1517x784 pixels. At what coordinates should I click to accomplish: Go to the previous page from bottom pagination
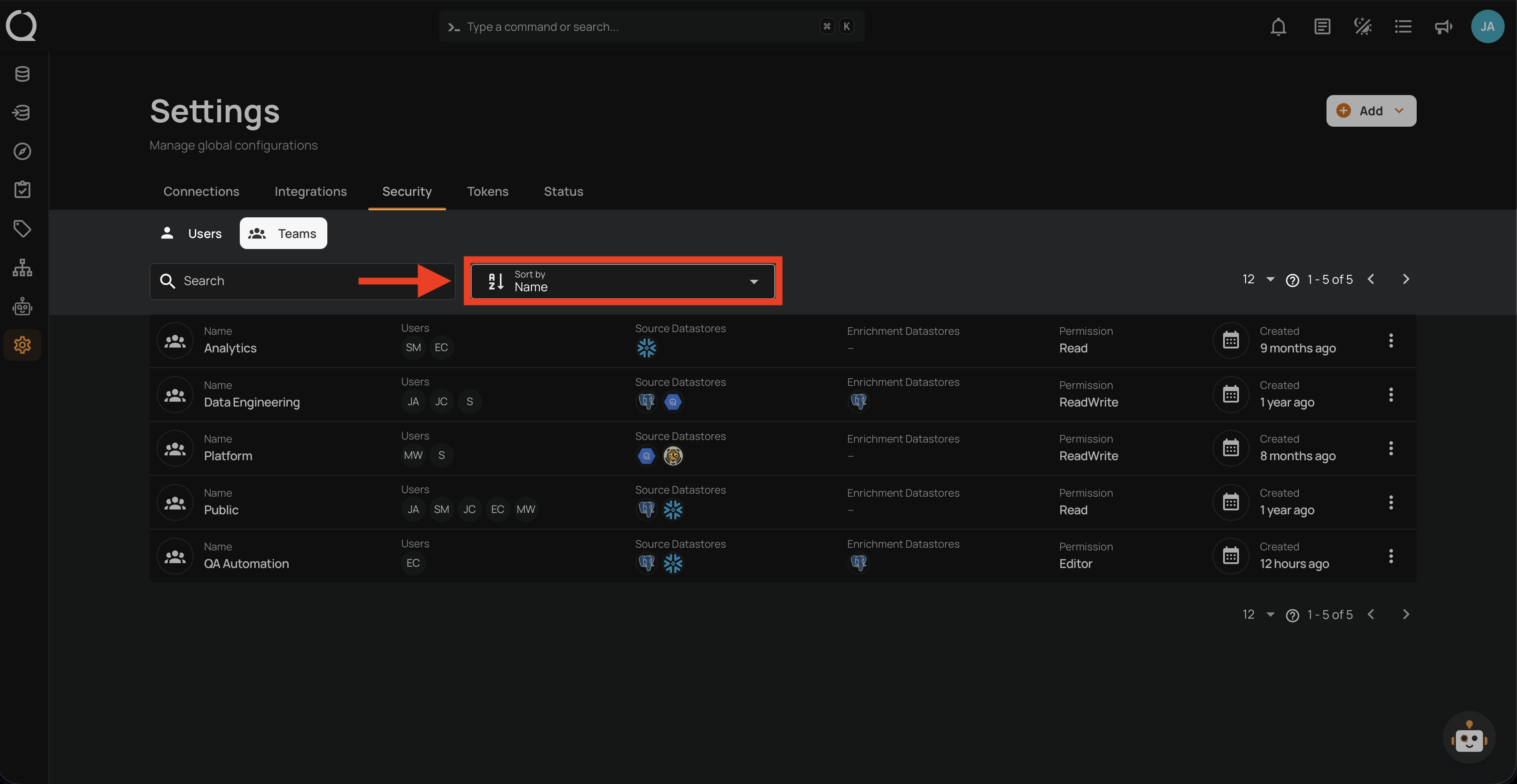click(x=1371, y=615)
